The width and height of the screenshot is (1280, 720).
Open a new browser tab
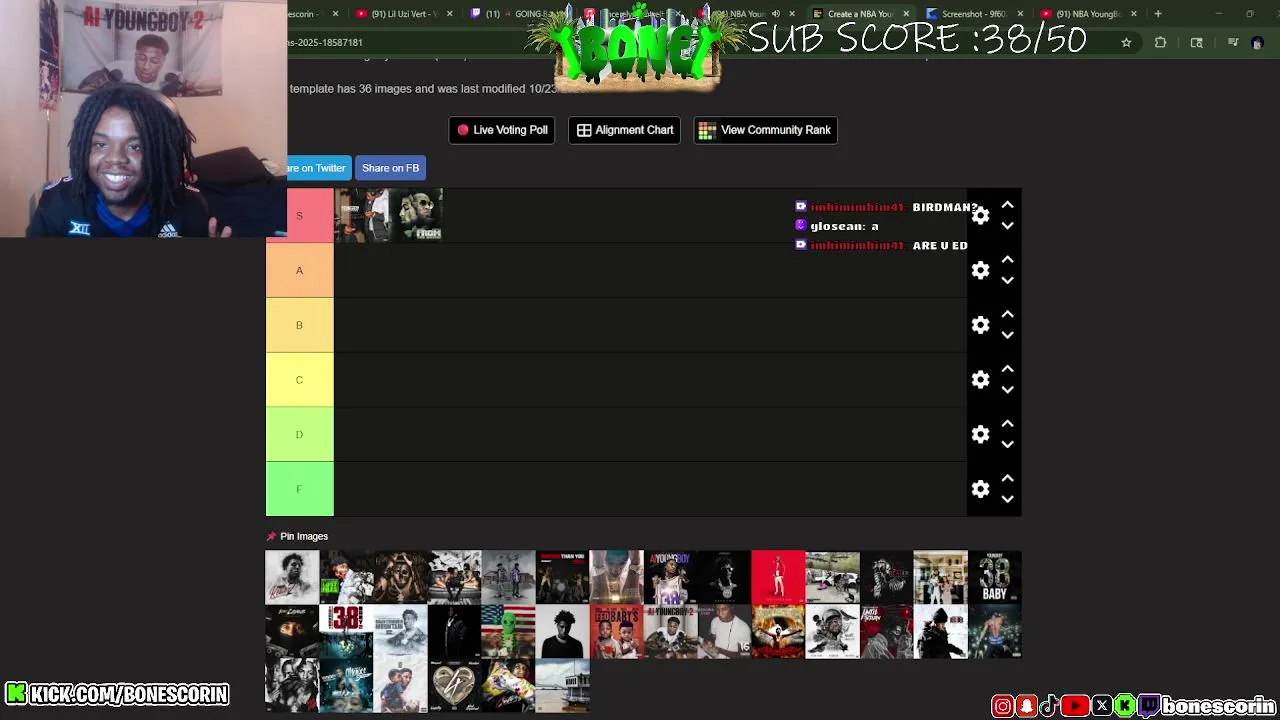(1158, 14)
